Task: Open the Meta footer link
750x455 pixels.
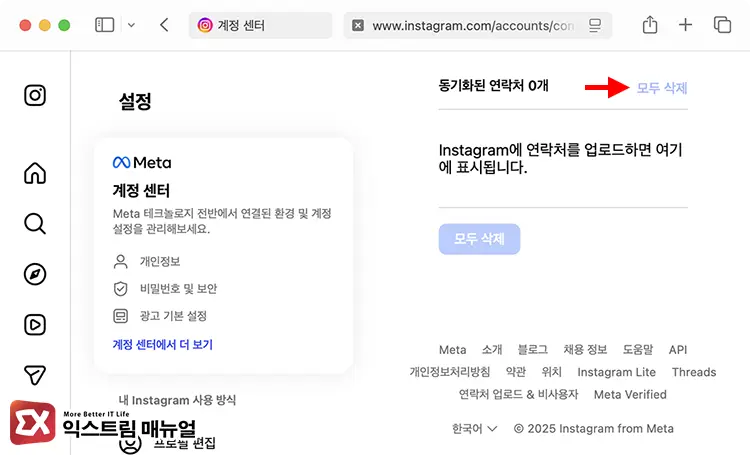Action: (452, 350)
